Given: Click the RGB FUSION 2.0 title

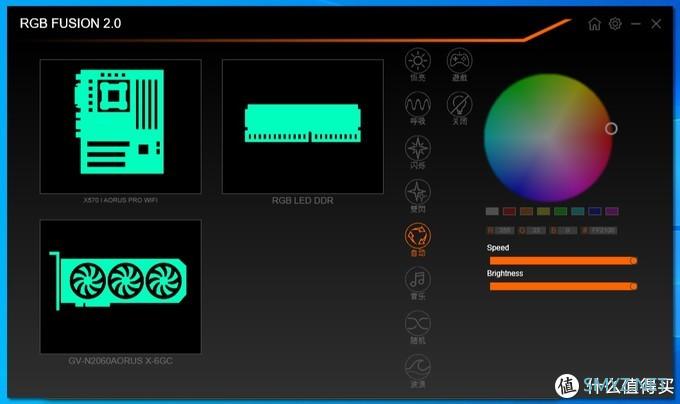Looking at the screenshot, I should coord(70,23).
